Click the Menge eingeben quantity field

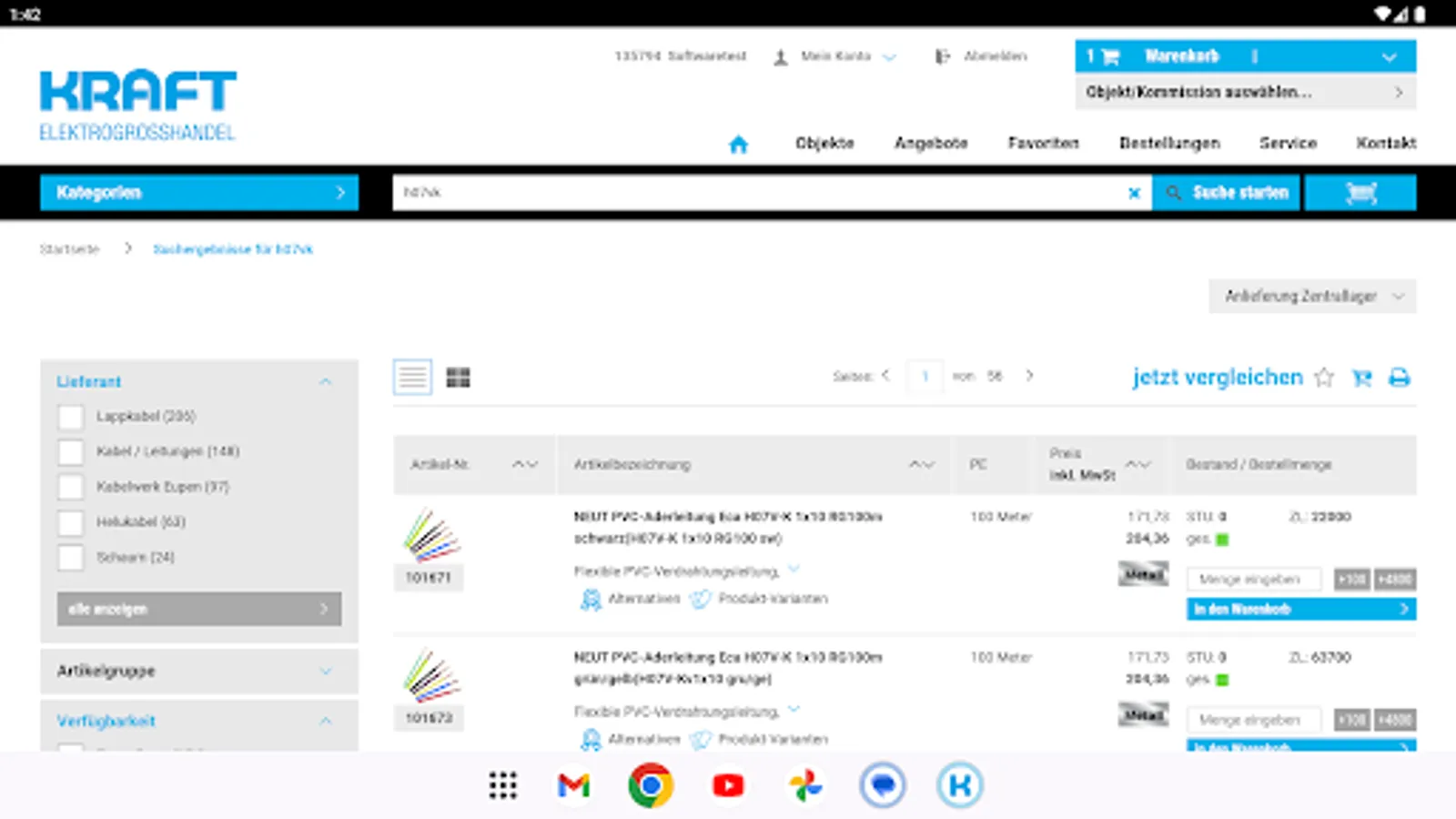tap(1253, 579)
